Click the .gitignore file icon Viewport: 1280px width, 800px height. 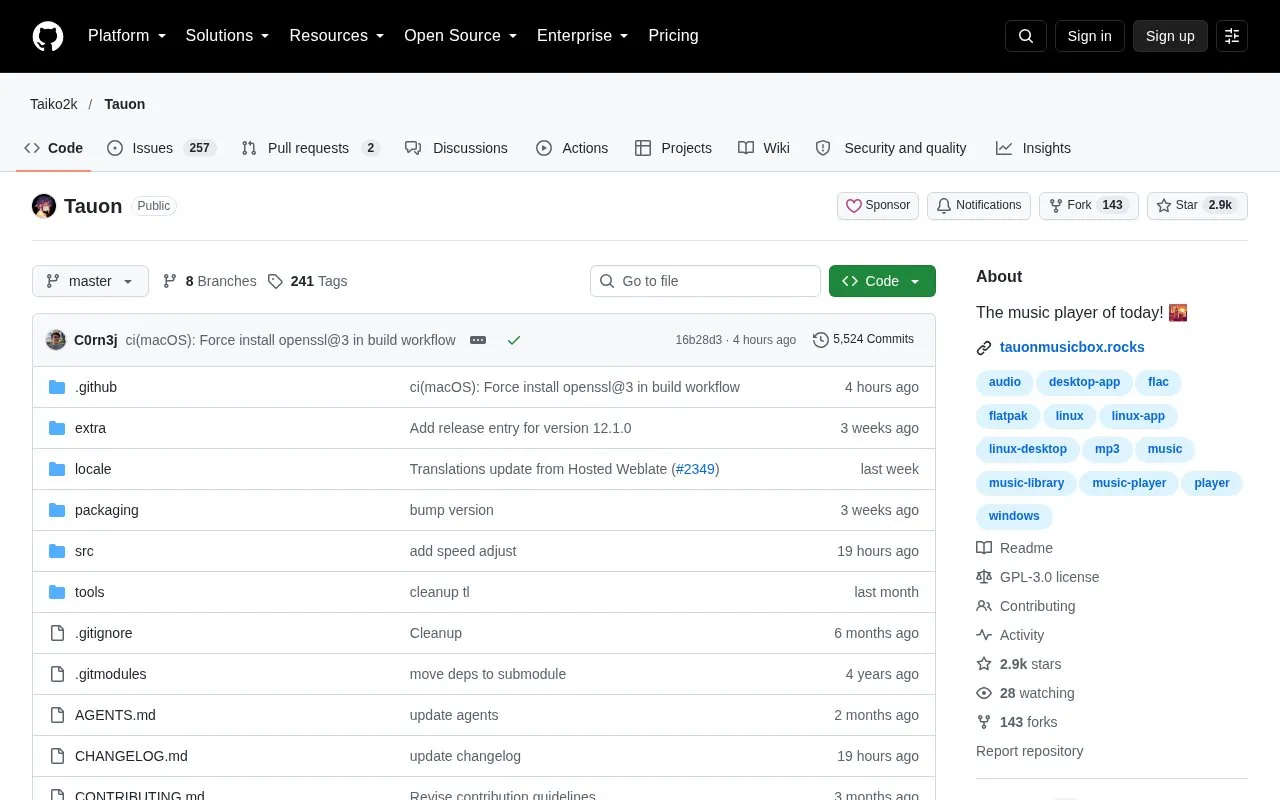[x=57, y=633]
